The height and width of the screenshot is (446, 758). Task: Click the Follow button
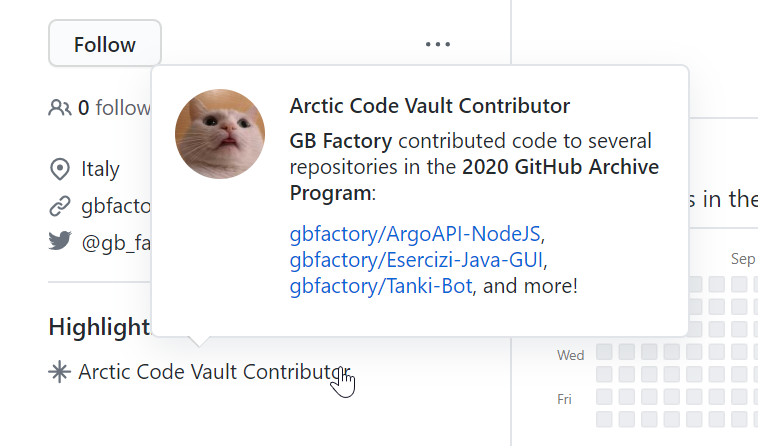point(105,43)
